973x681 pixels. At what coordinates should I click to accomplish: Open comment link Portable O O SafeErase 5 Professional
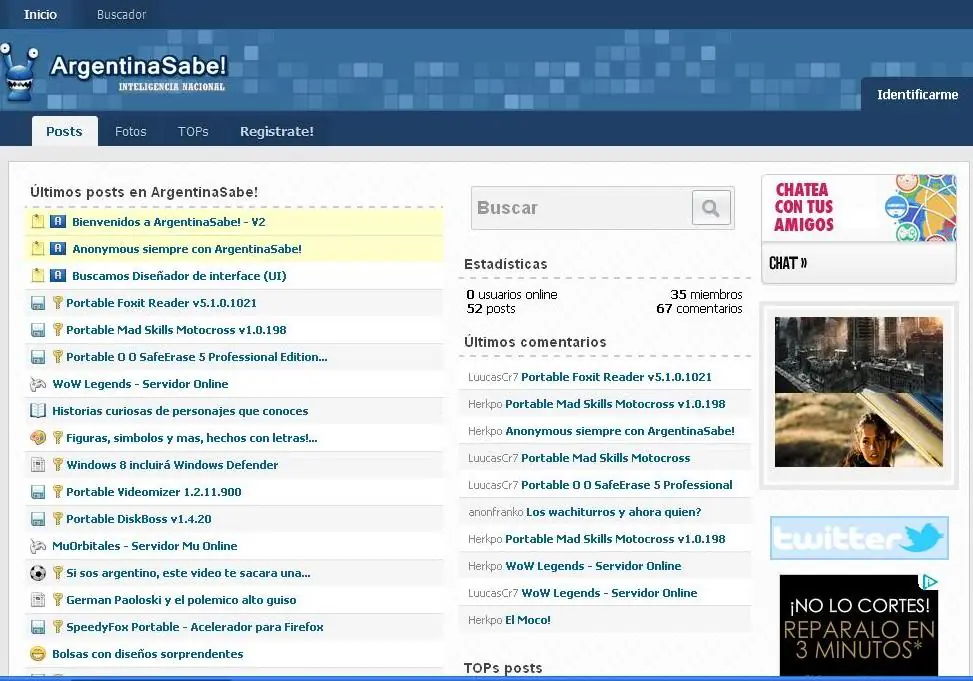point(627,485)
